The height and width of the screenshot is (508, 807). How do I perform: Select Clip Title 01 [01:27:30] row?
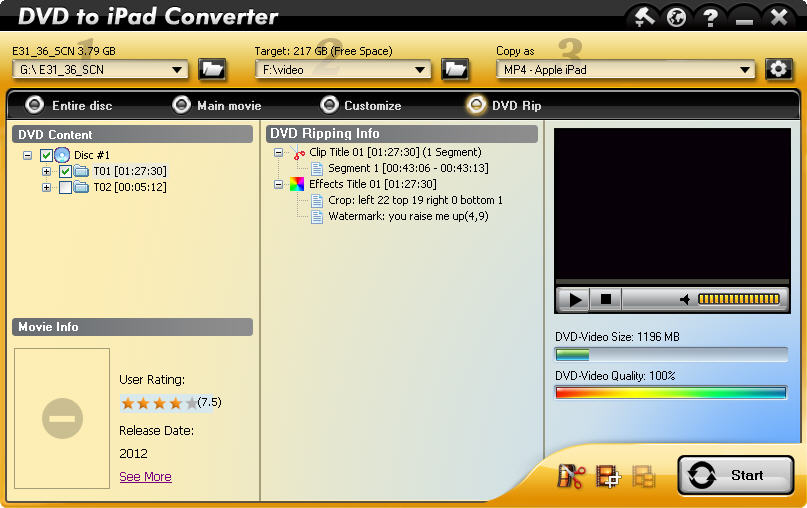(395, 152)
